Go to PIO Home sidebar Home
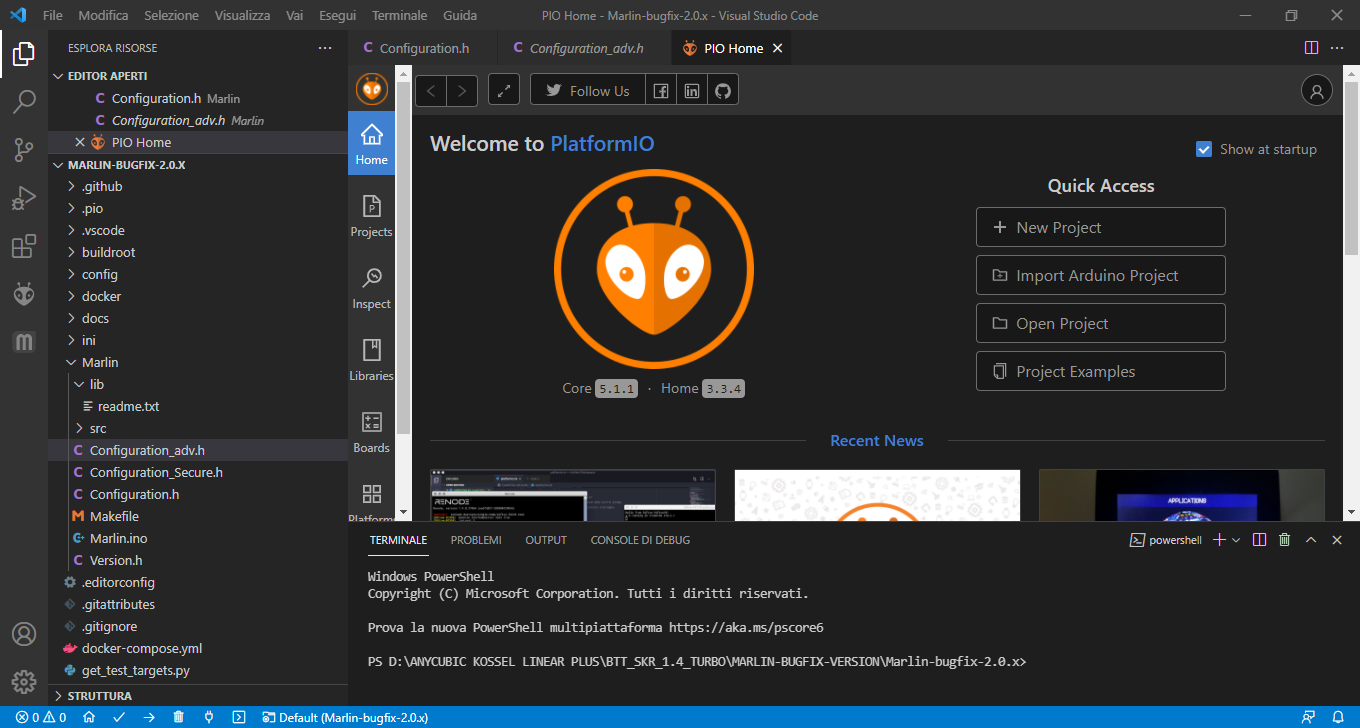1360x728 pixels. [x=371, y=143]
